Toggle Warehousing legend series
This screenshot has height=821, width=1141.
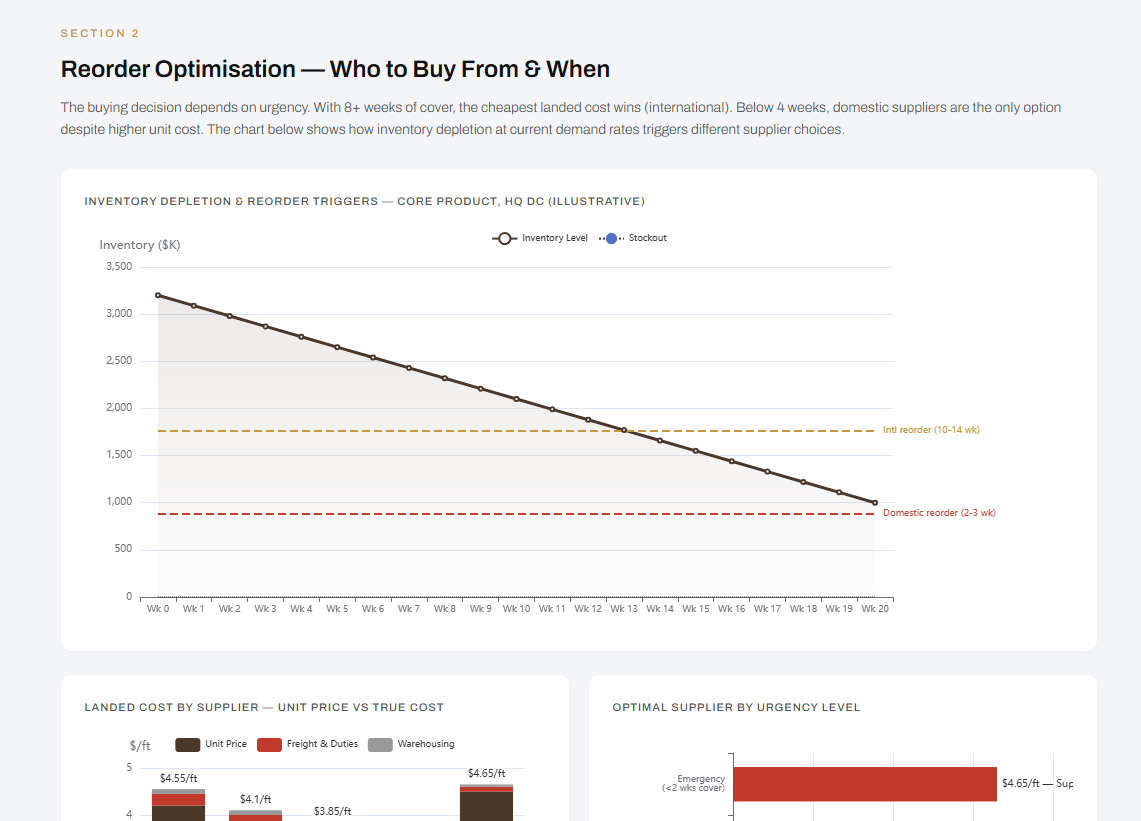pyautogui.click(x=411, y=744)
